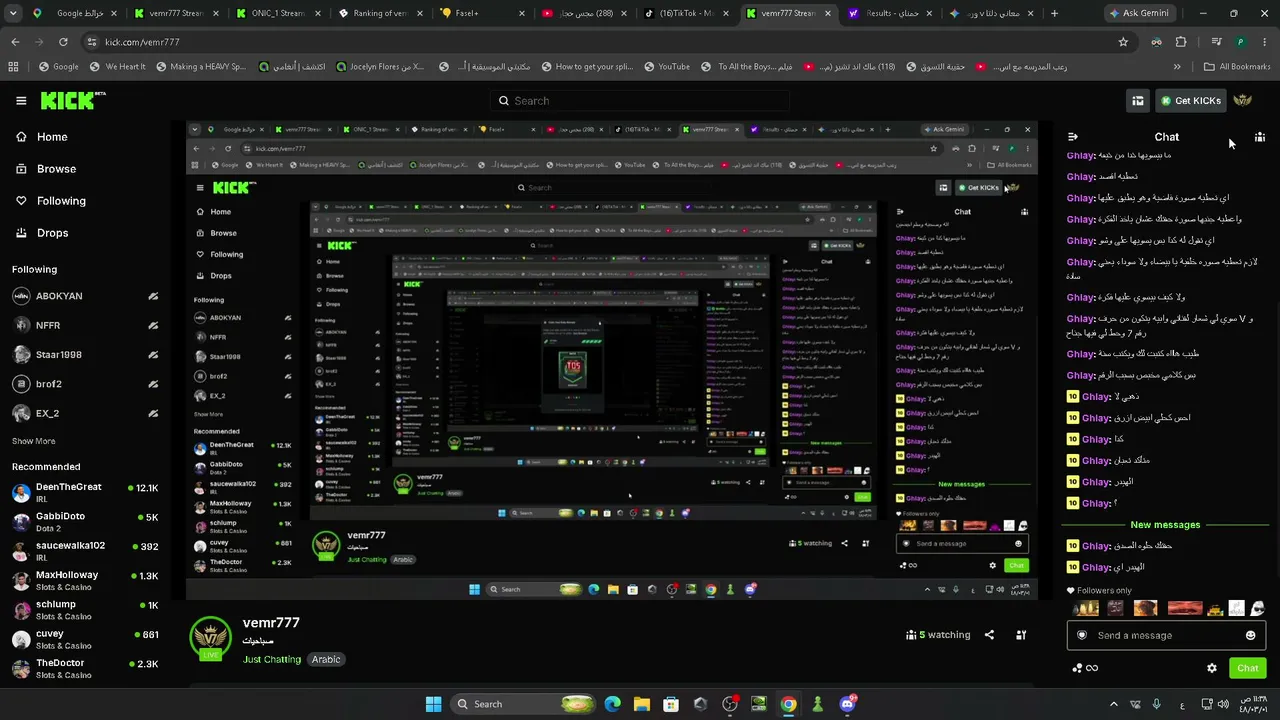Open the moderator tools icon beside share
The image size is (1280, 720).
[x=1021, y=635]
